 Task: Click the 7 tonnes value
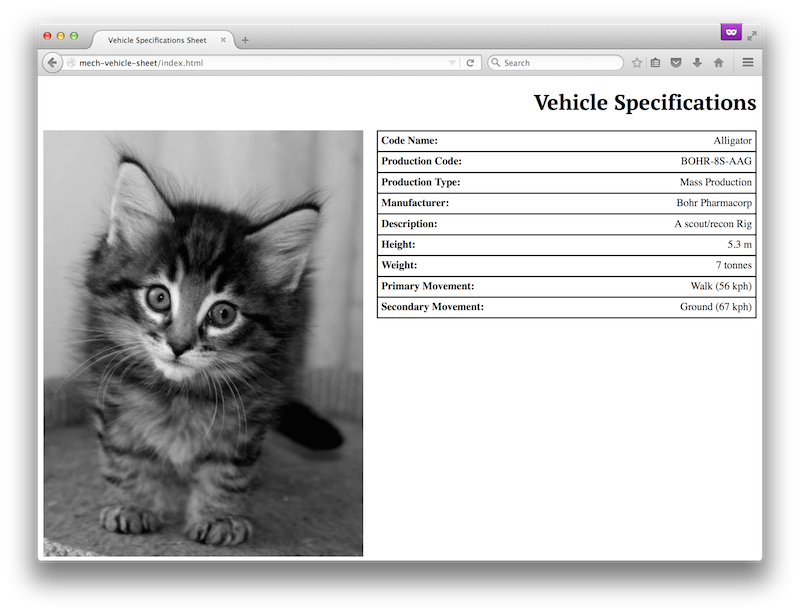coord(734,265)
